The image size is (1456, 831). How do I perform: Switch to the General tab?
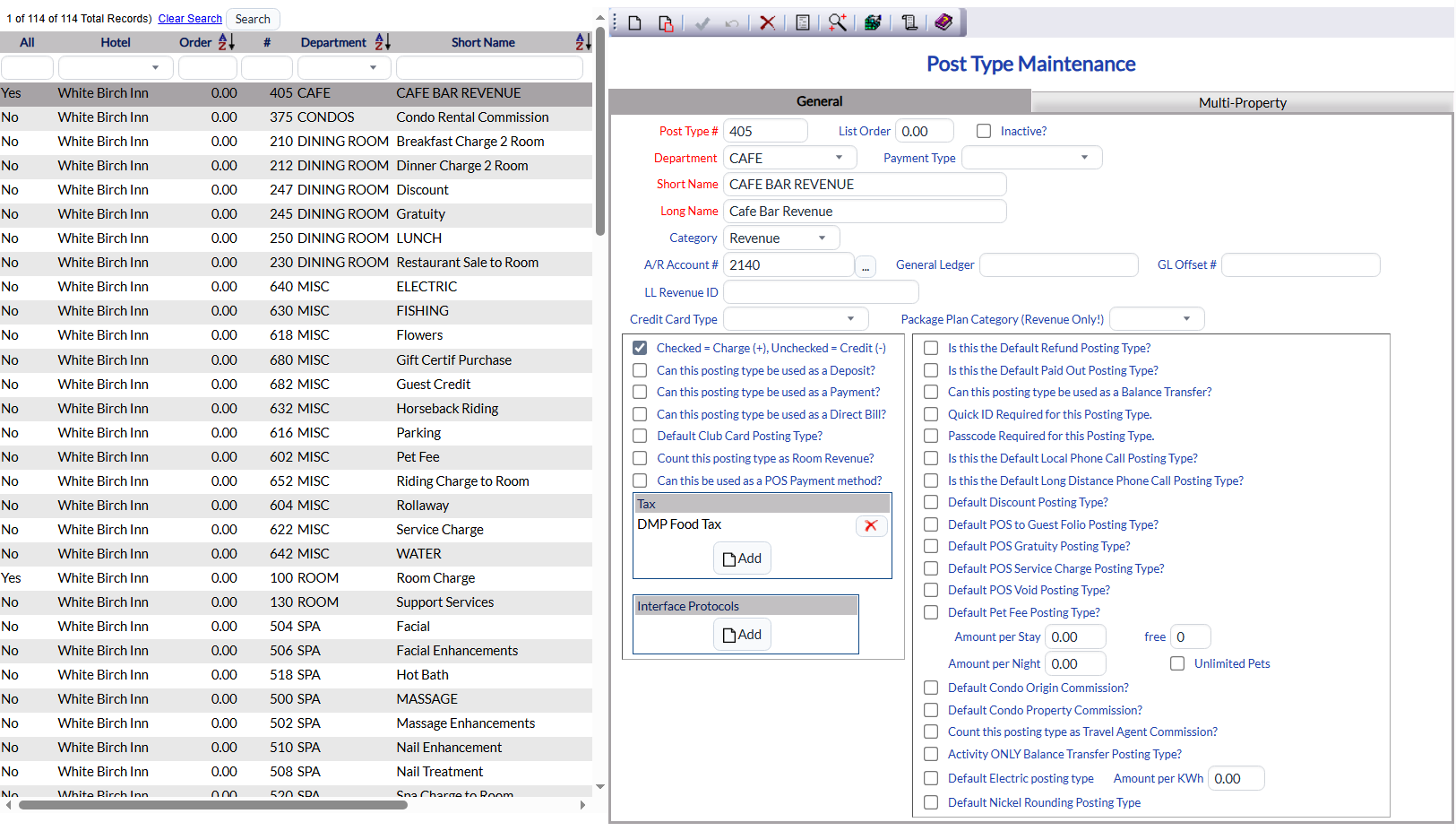820,101
